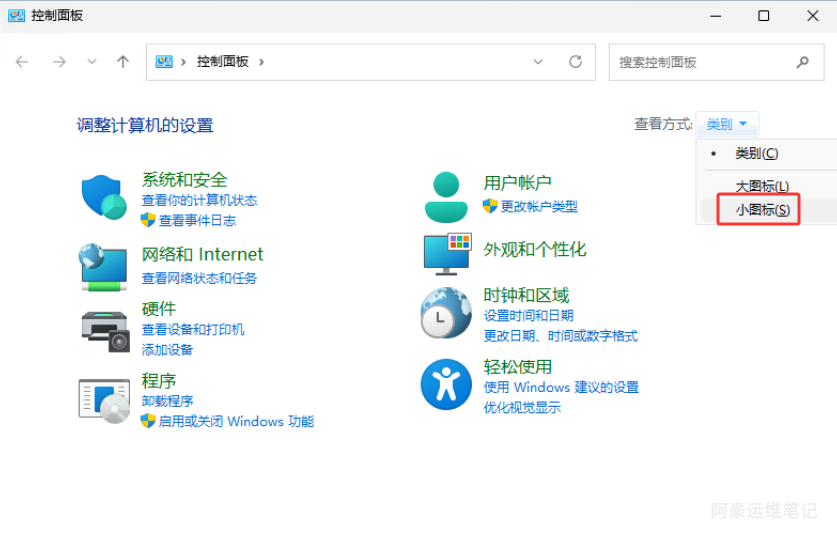Open 启用或关闭 Windows 功能 link
837x537 pixels.
(236, 421)
